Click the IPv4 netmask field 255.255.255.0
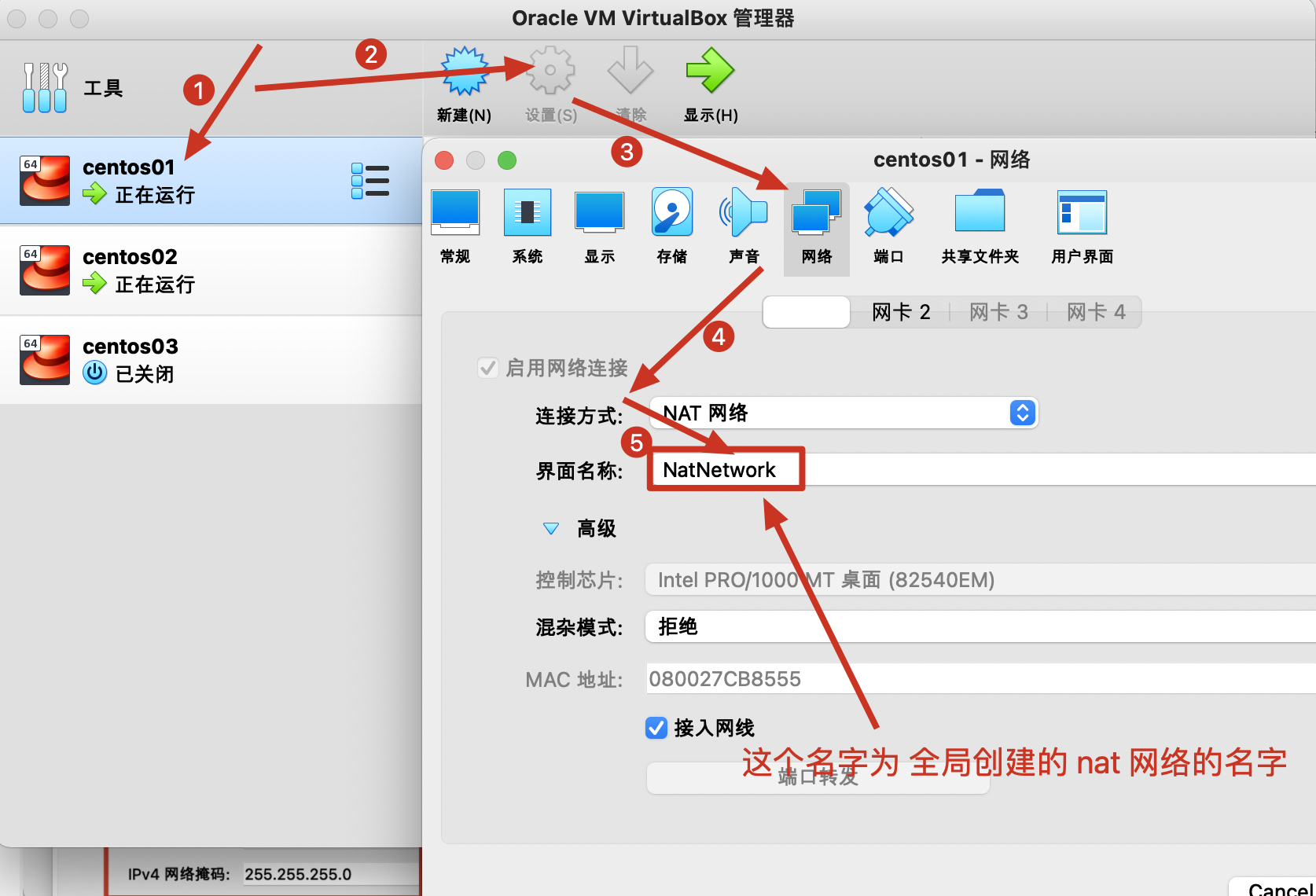Screen dimensions: 1316x896 [x=330, y=874]
